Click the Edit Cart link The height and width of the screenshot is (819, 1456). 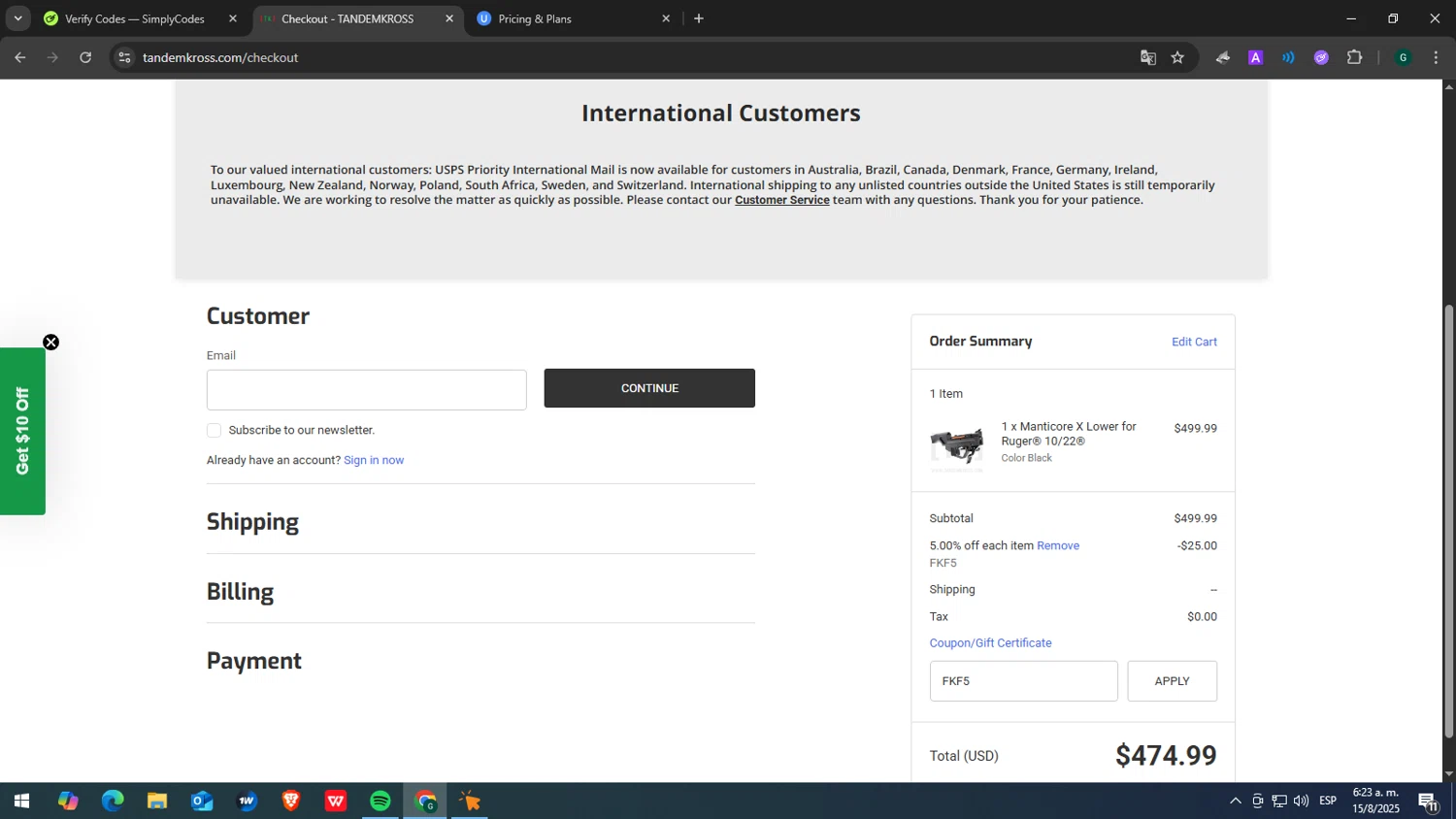[x=1194, y=342]
